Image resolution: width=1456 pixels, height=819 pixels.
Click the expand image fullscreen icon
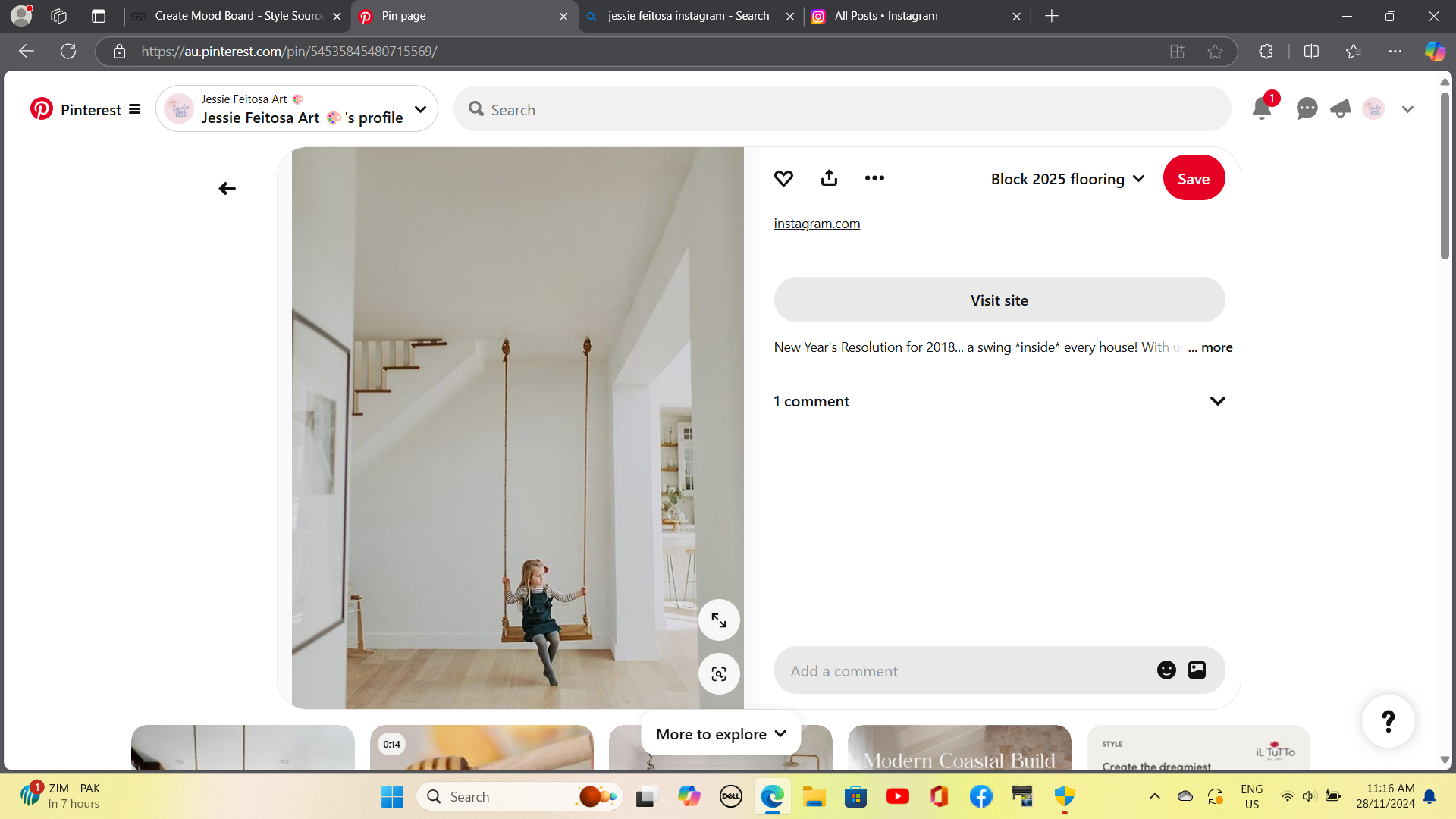pyautogui.click(x=719, y=620)
